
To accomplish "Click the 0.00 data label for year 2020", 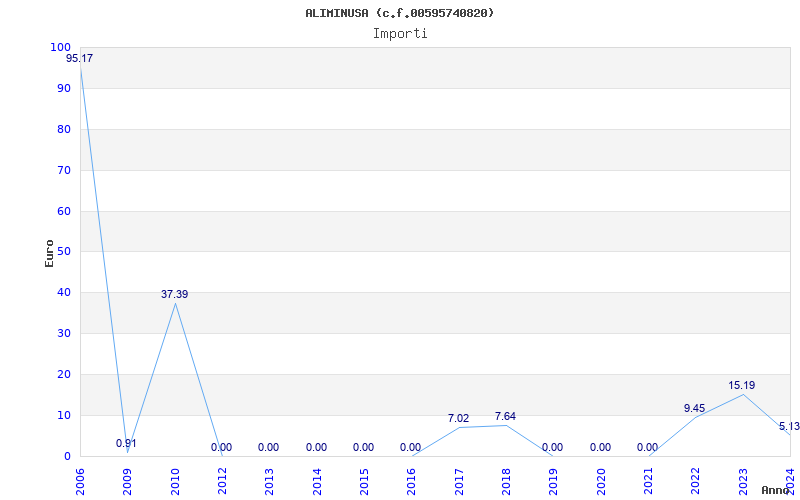I will [x=601, y=447].
